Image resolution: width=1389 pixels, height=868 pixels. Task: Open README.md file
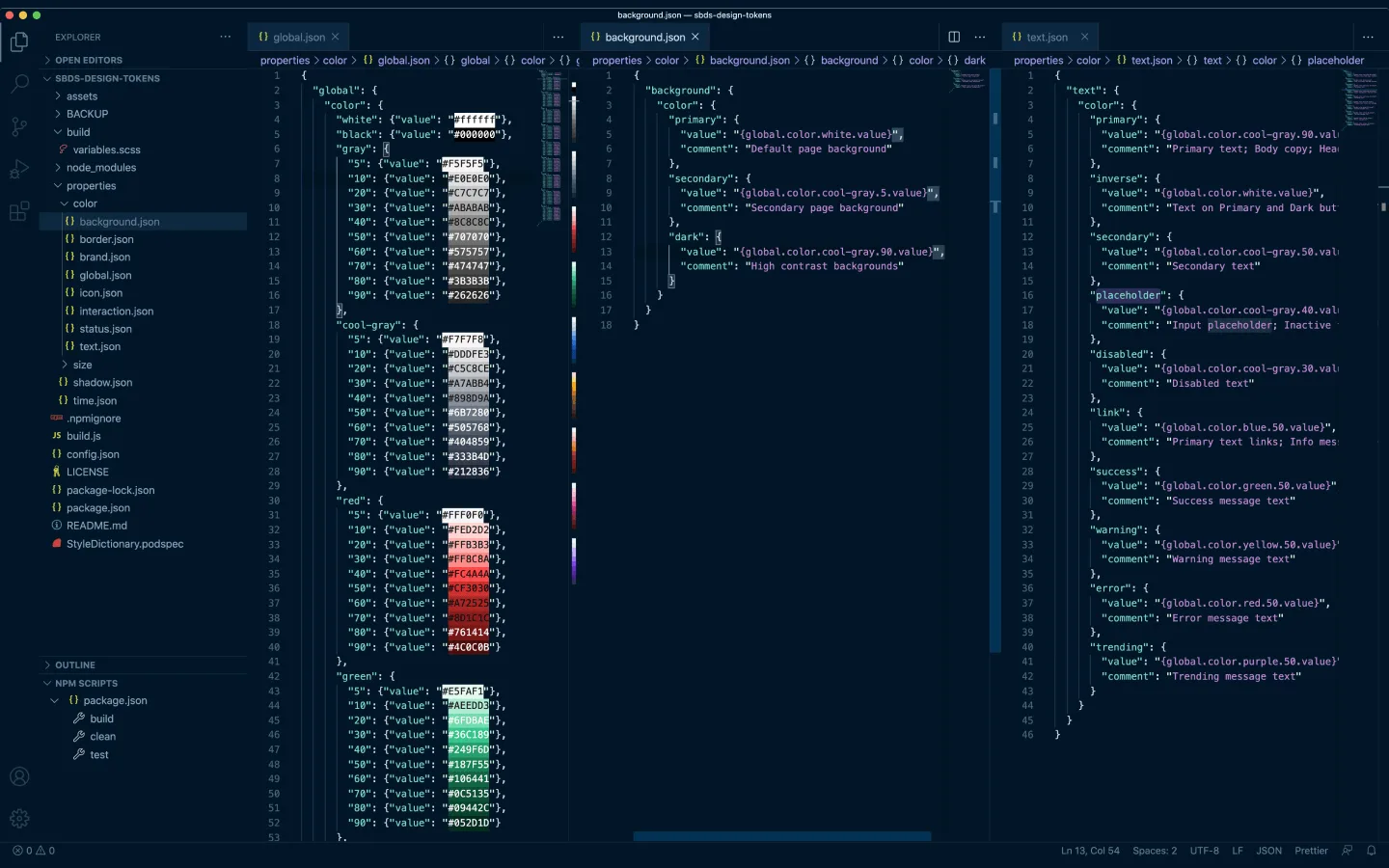pyautogui.click(x=96, y=526)
